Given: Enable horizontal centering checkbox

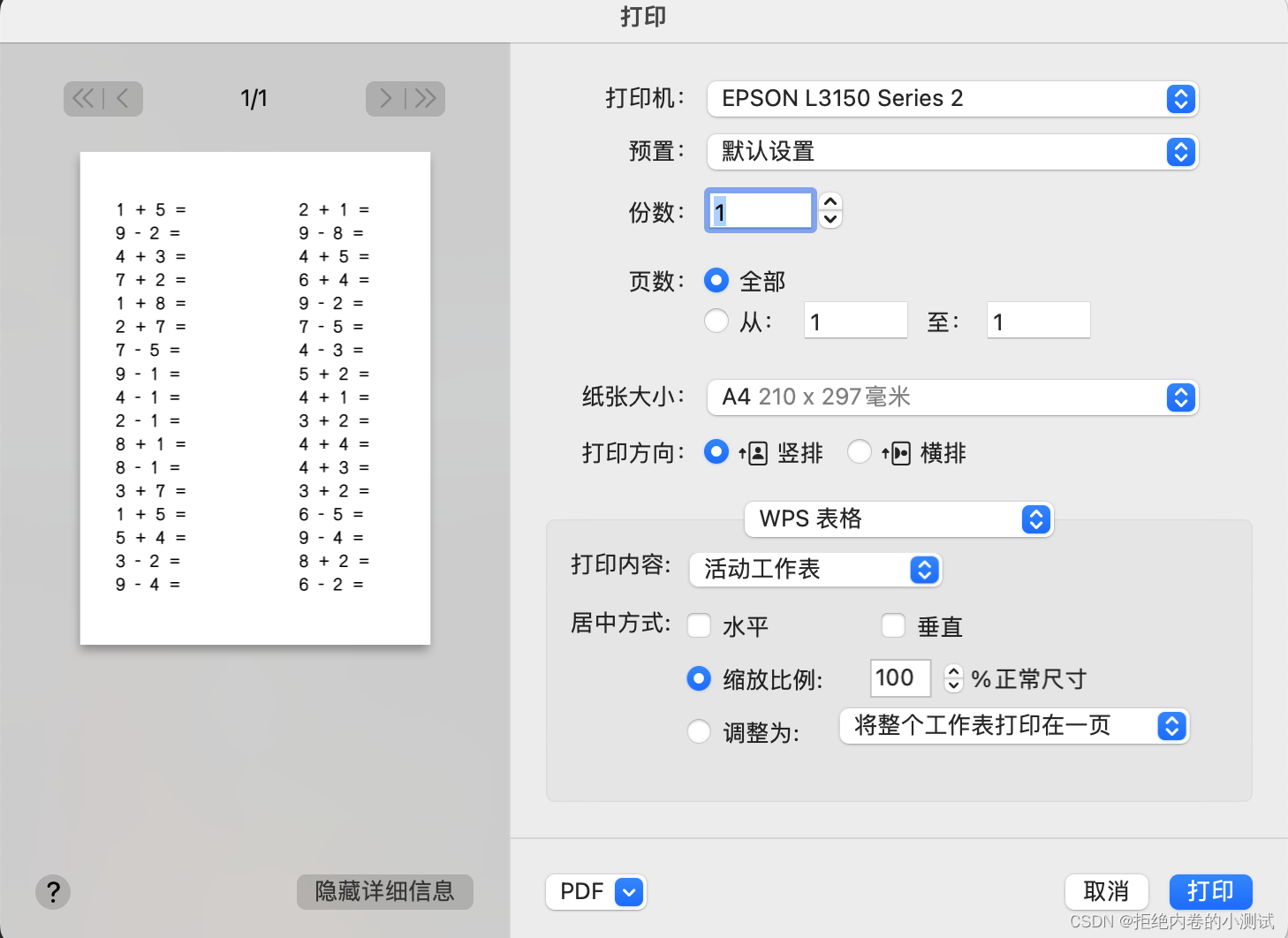Looking at the screenshot, I should 699,625.
